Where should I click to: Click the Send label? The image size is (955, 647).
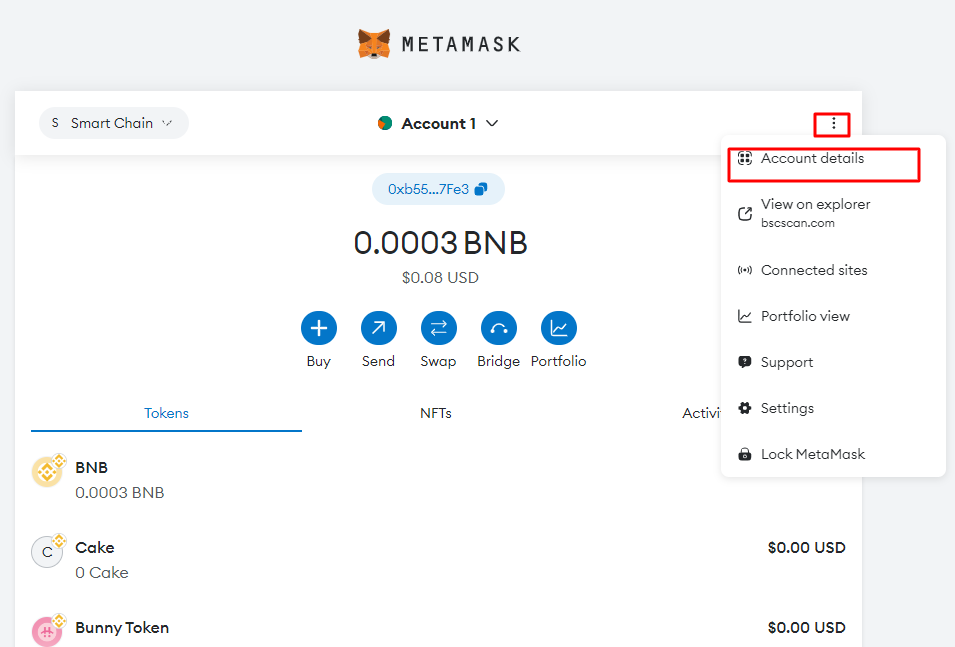pos(378,361)
